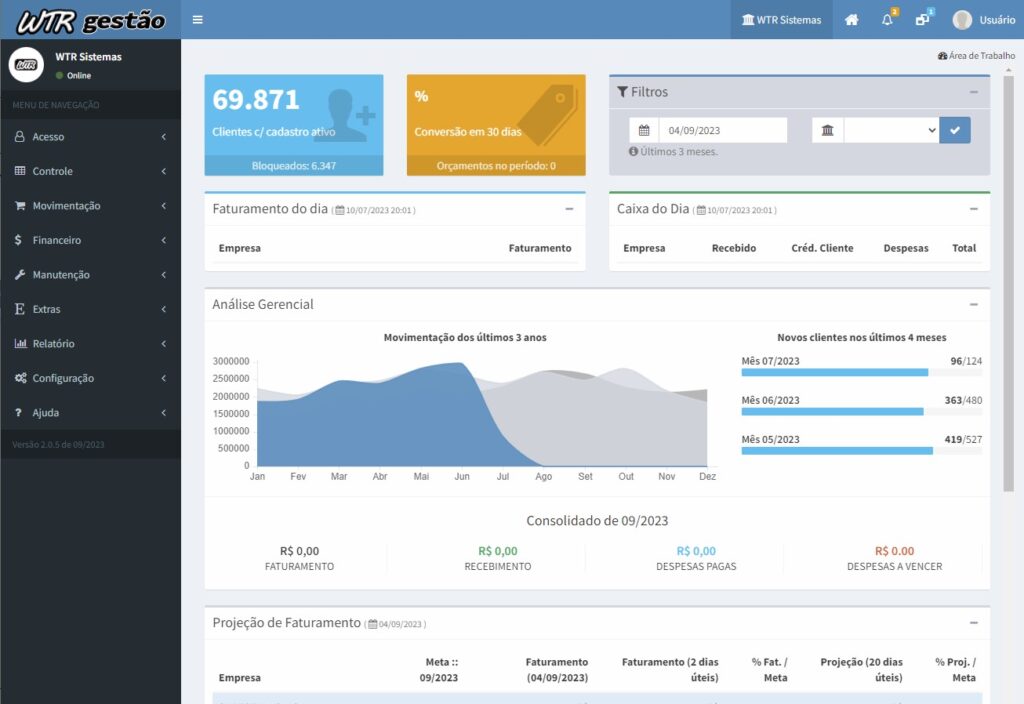The width and height of the screenshot is (1024, 704).
Task: Open the Controle menu item
Action: pyautogui.click(x=91, y=171)
